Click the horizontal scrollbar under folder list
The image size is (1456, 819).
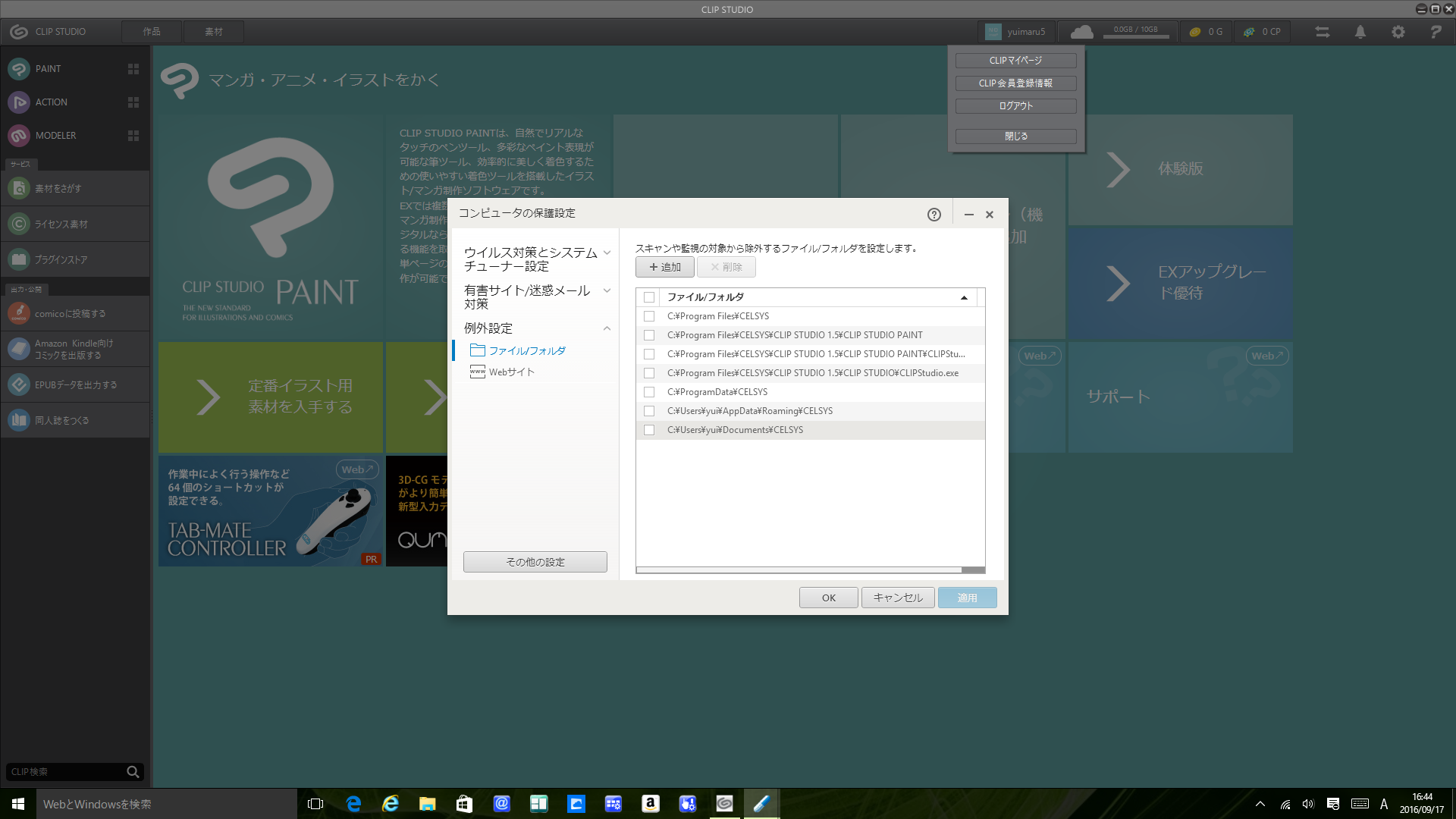pyautogui.click(x=799, y=570)
